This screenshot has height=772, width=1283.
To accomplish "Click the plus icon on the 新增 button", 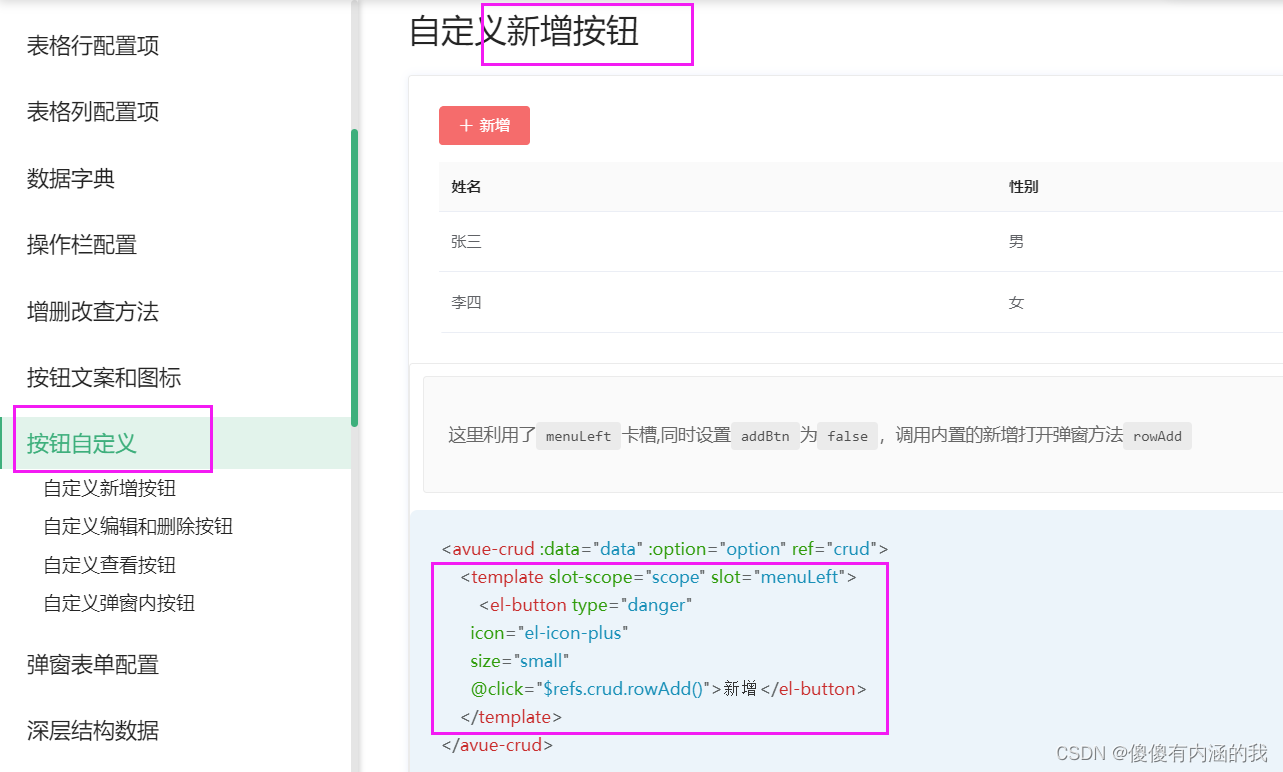I will coord(463,125).
